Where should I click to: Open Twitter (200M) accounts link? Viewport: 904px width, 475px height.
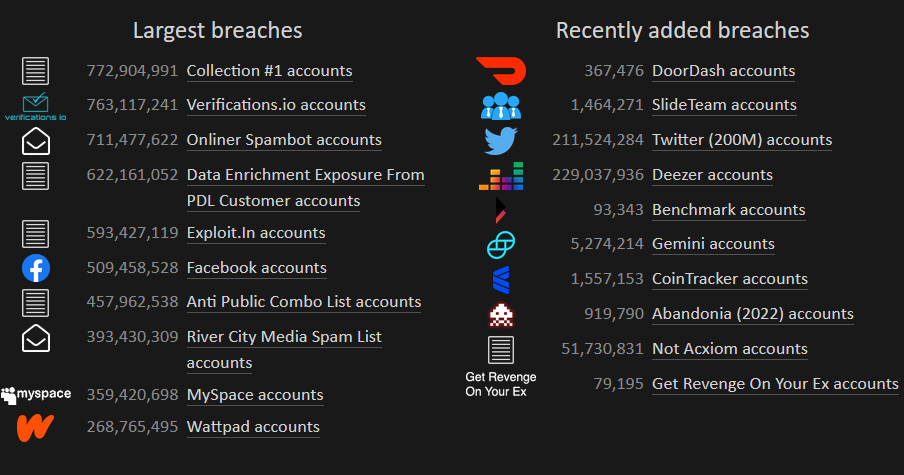742,140
